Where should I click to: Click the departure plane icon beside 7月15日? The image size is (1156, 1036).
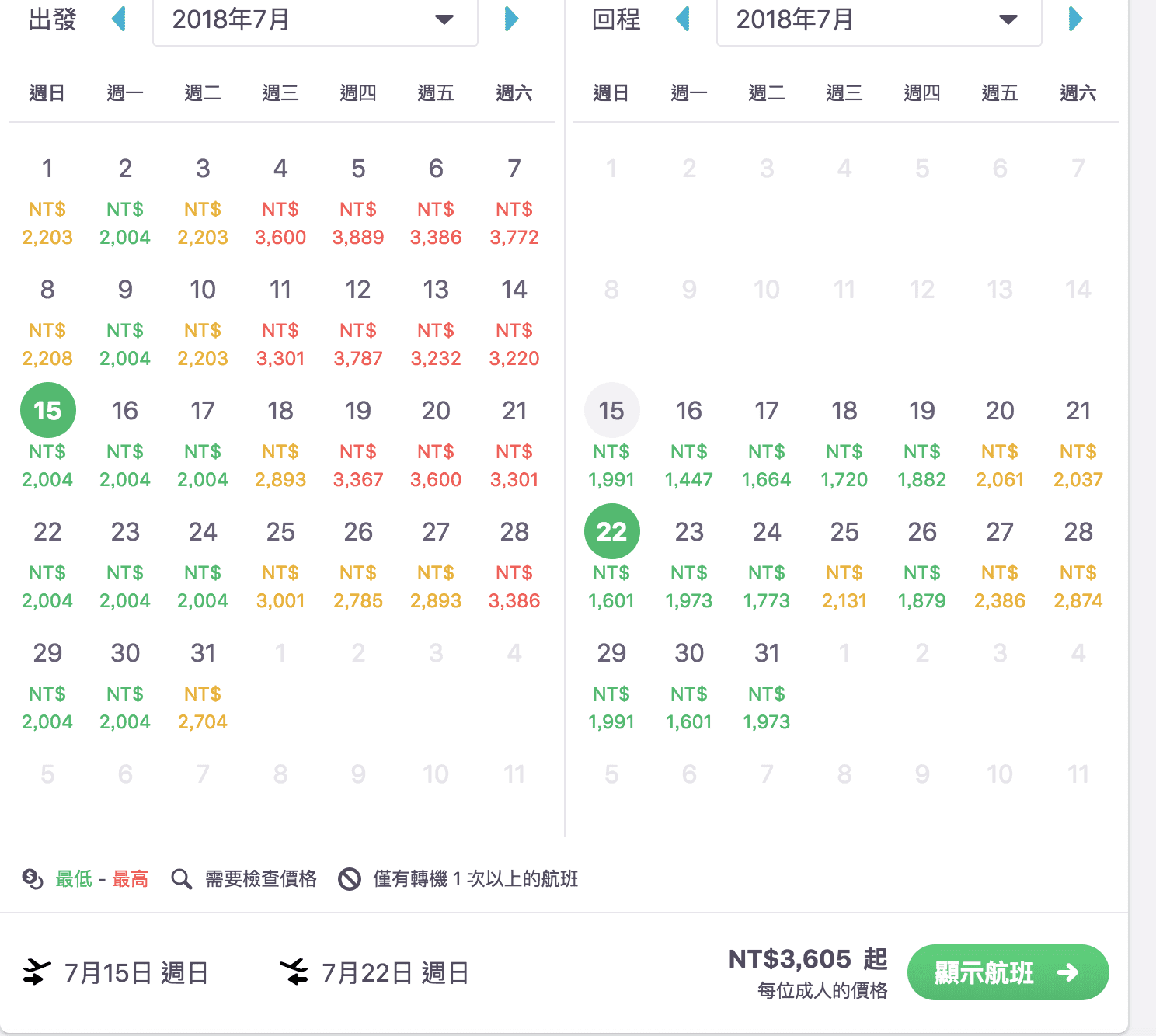point(37,972)
